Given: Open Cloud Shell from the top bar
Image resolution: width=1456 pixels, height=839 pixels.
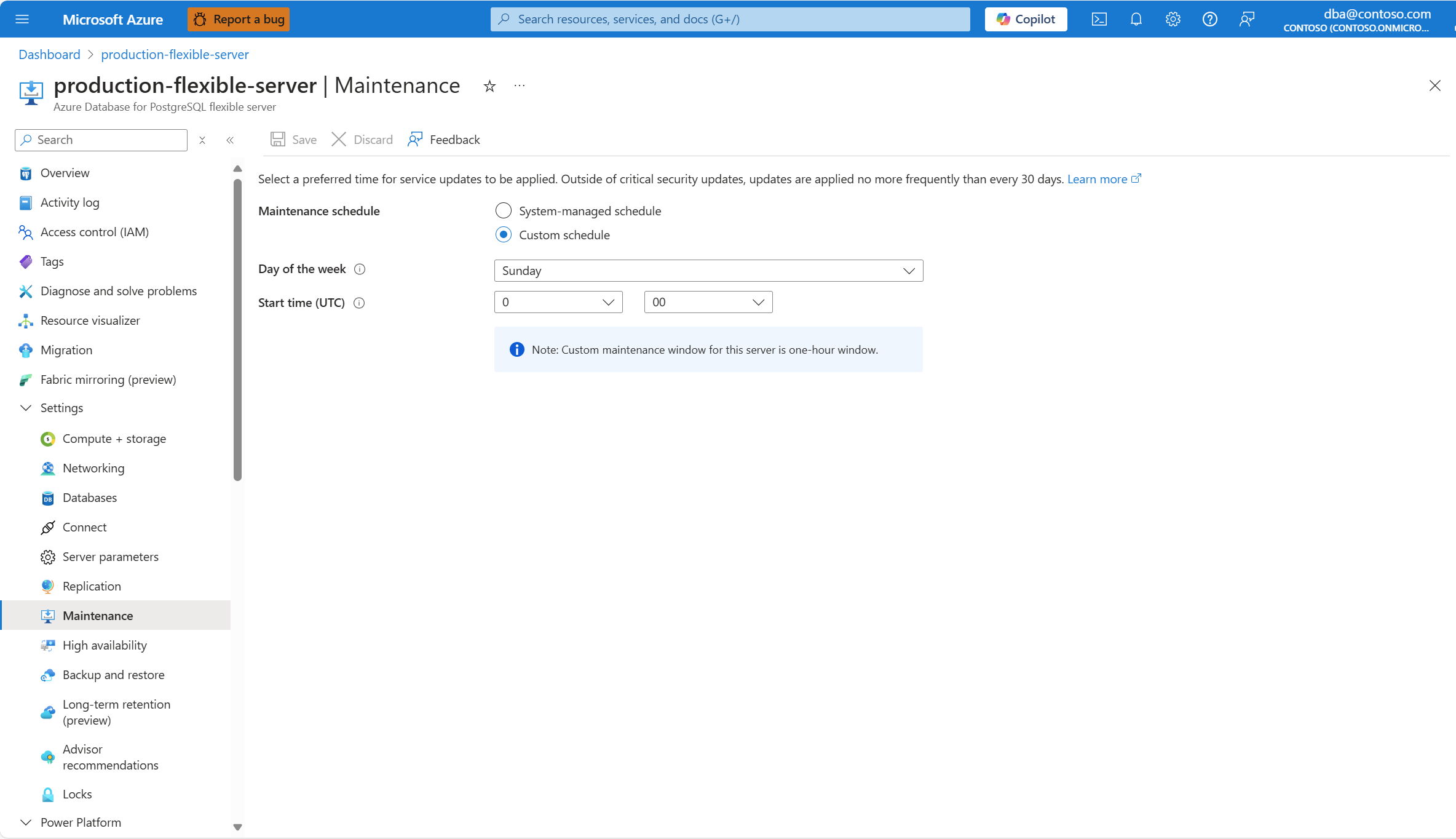Looking at the screenshot, I should (1099, 19).
